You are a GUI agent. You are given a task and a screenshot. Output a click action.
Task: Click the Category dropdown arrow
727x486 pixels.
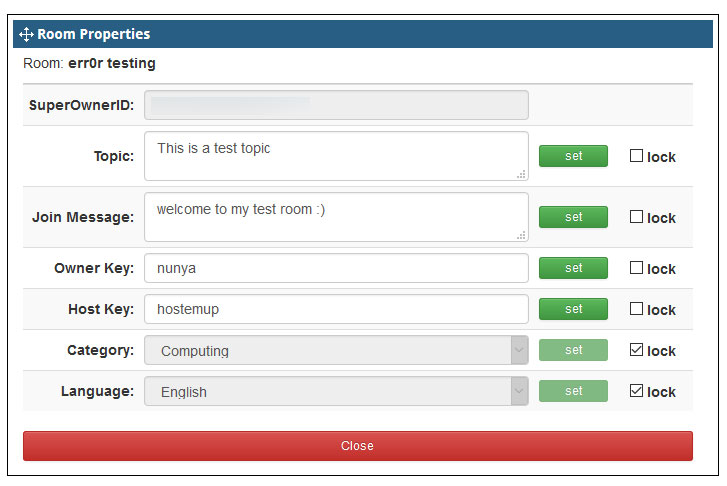pyautogui.click(x=519, y=350)
